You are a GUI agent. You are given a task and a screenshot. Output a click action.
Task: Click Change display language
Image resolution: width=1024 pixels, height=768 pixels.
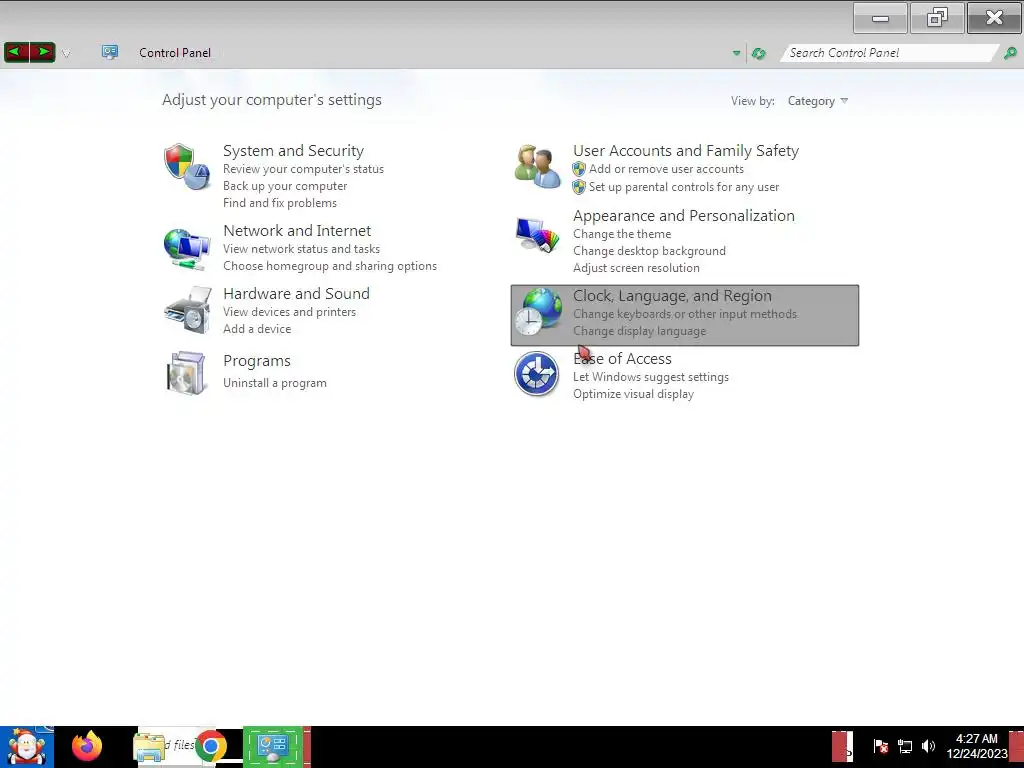click(x=639, y=331)
